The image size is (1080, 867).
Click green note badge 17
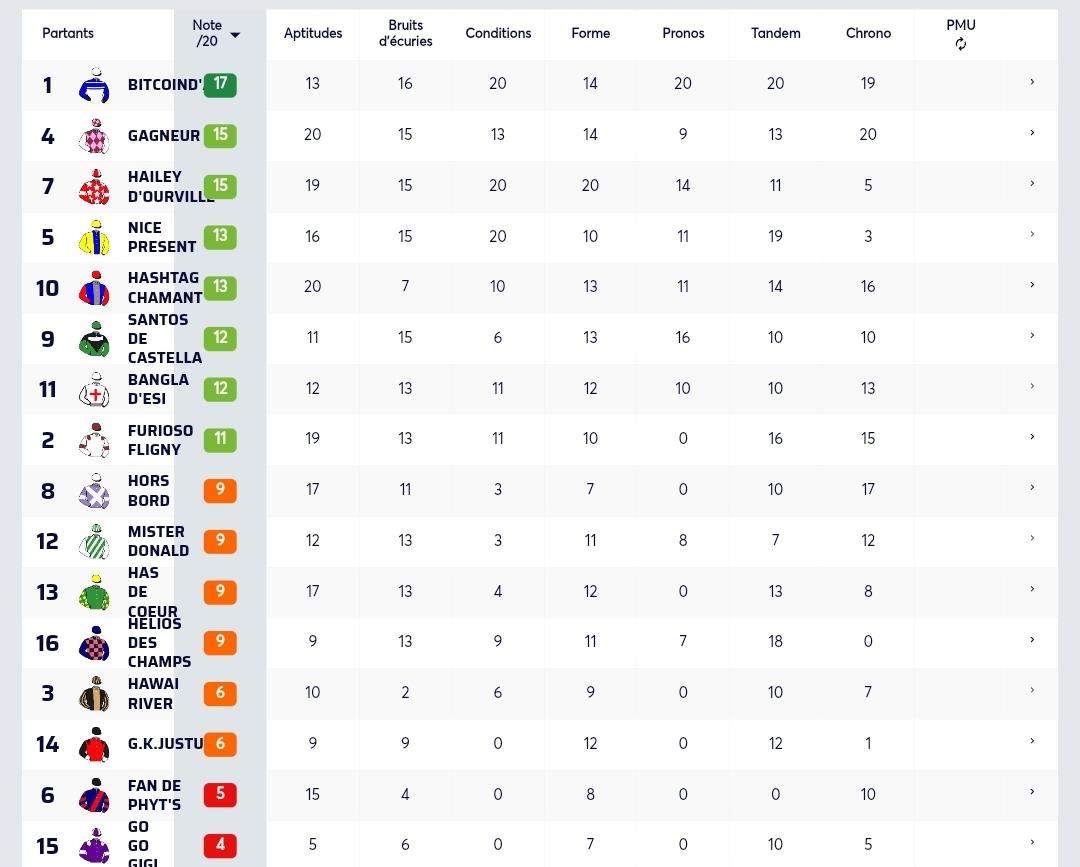click(x=220, y=84)
